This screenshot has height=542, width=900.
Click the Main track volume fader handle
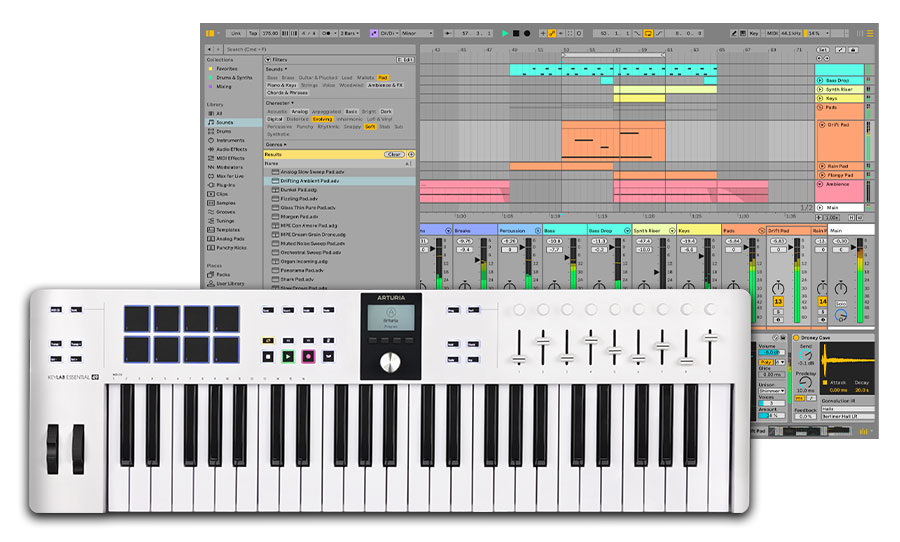pyautogui.click(x=855, y=247)
